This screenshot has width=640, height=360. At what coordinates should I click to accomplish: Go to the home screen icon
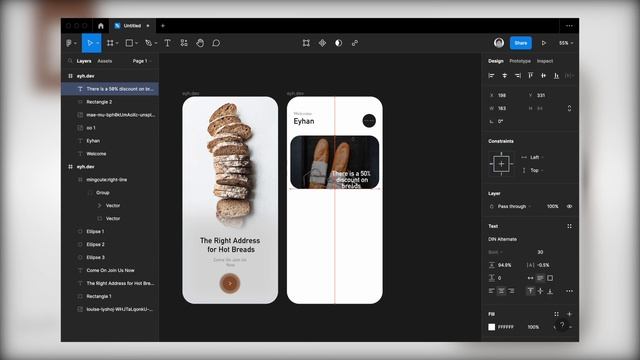click(x=101, y=26)
